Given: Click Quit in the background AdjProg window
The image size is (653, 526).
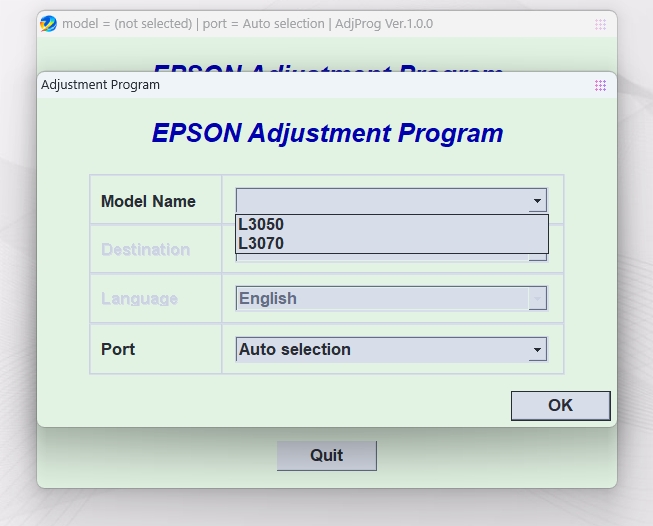Looking at the screenshot, I should 327,456.
